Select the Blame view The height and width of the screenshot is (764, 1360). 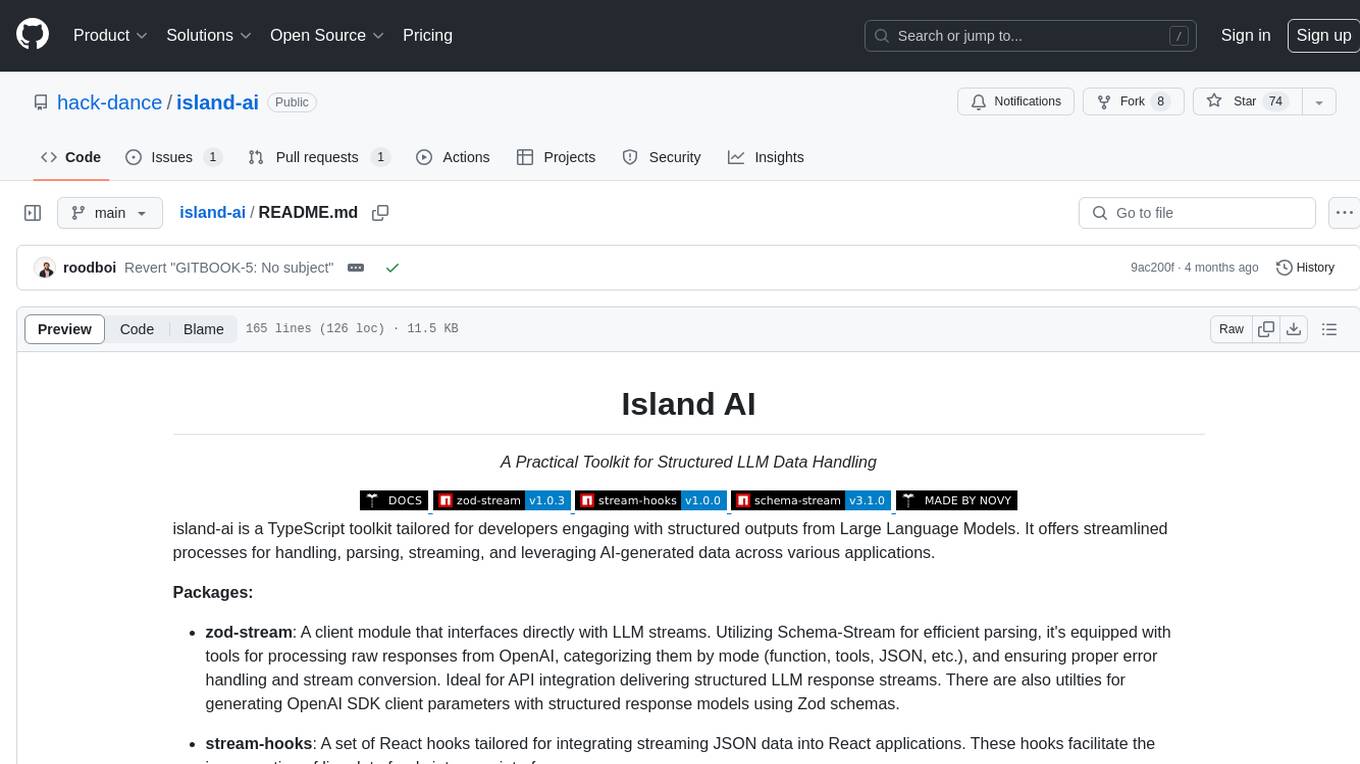(203, 329)
